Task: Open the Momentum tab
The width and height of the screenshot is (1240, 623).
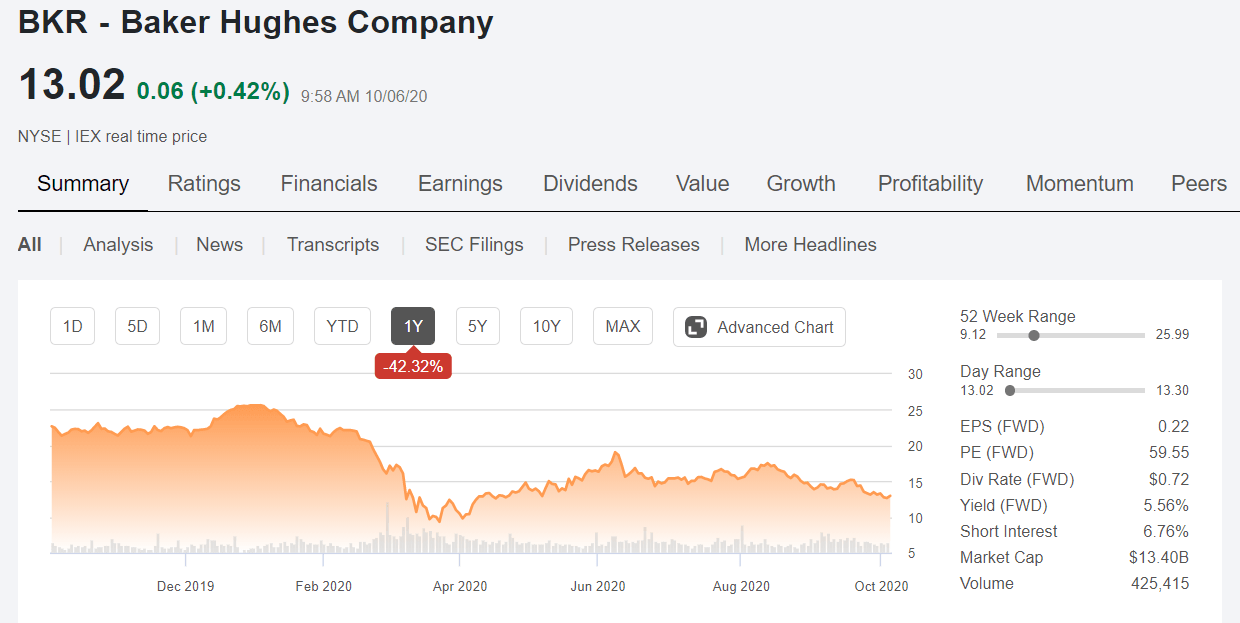Action: pyautogui.click(x=1080, y=184)
